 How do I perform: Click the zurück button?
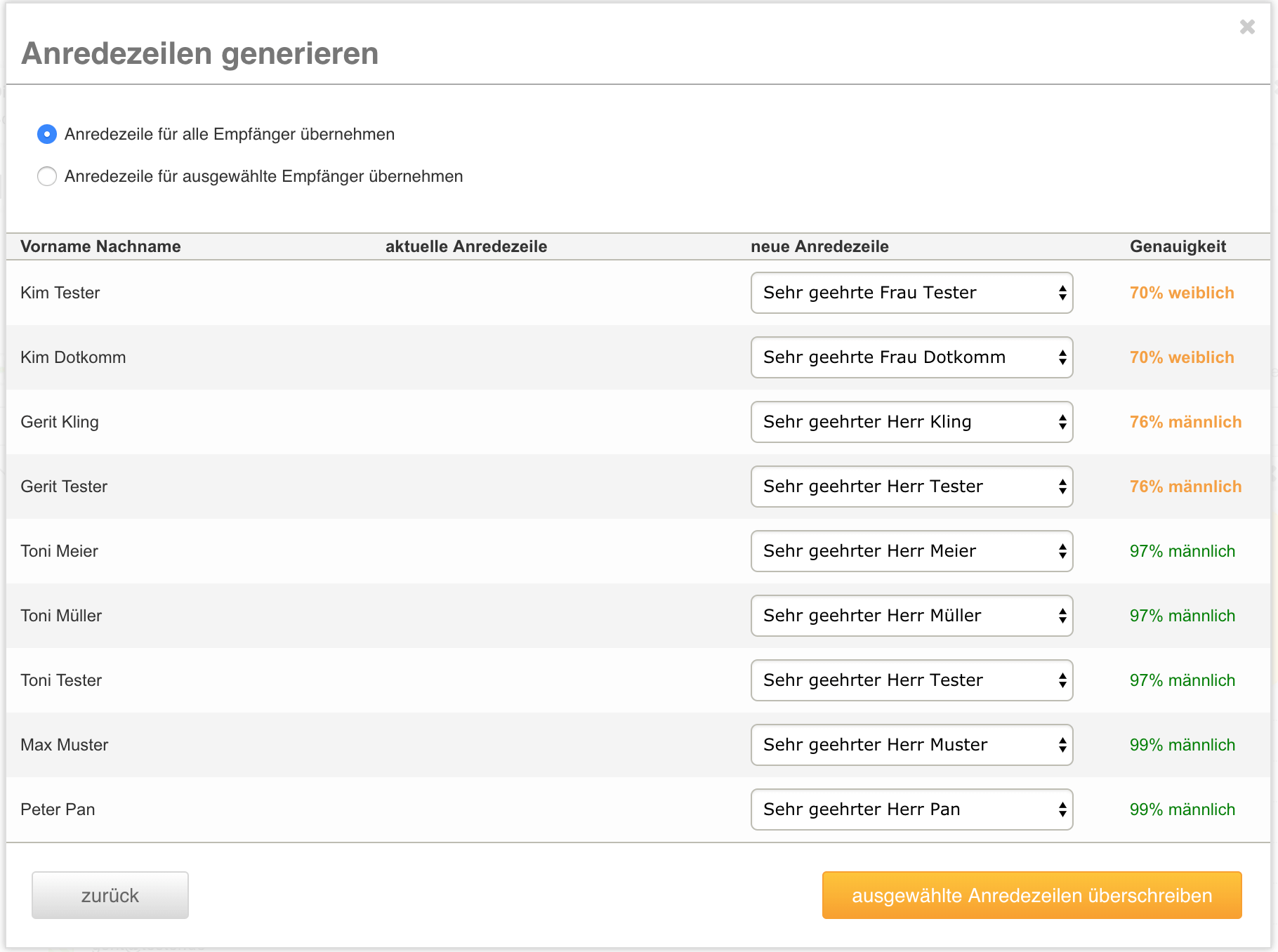[x=110, y=895]
